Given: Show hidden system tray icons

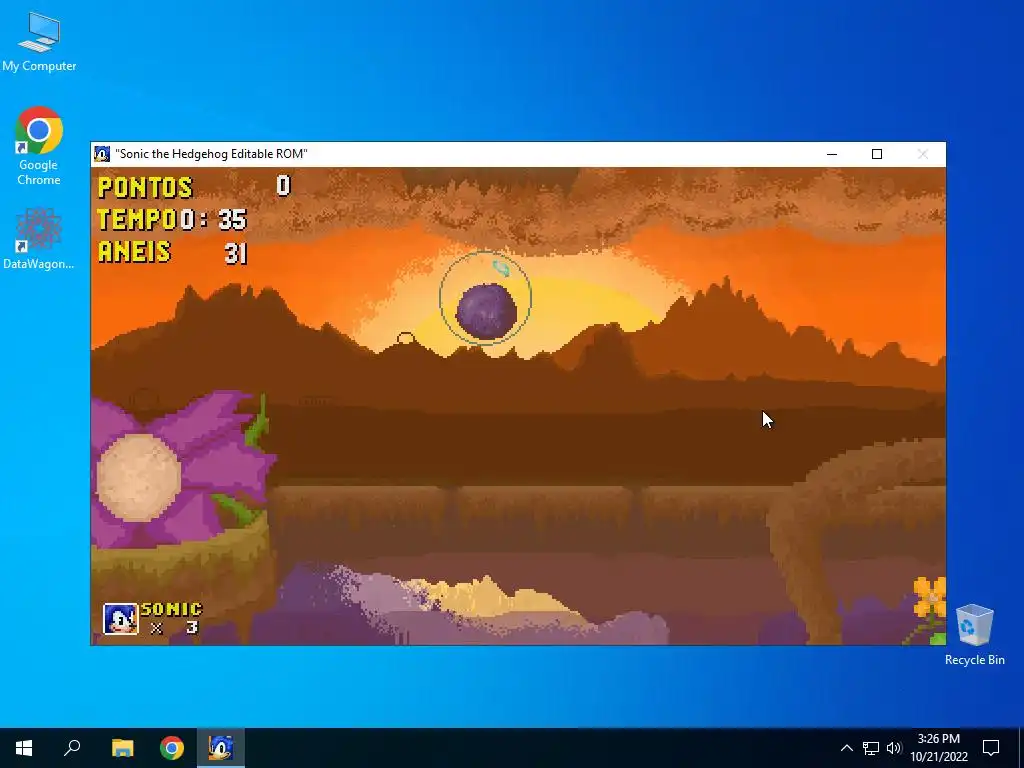Looking at the screenshot, I should point(846,748).
